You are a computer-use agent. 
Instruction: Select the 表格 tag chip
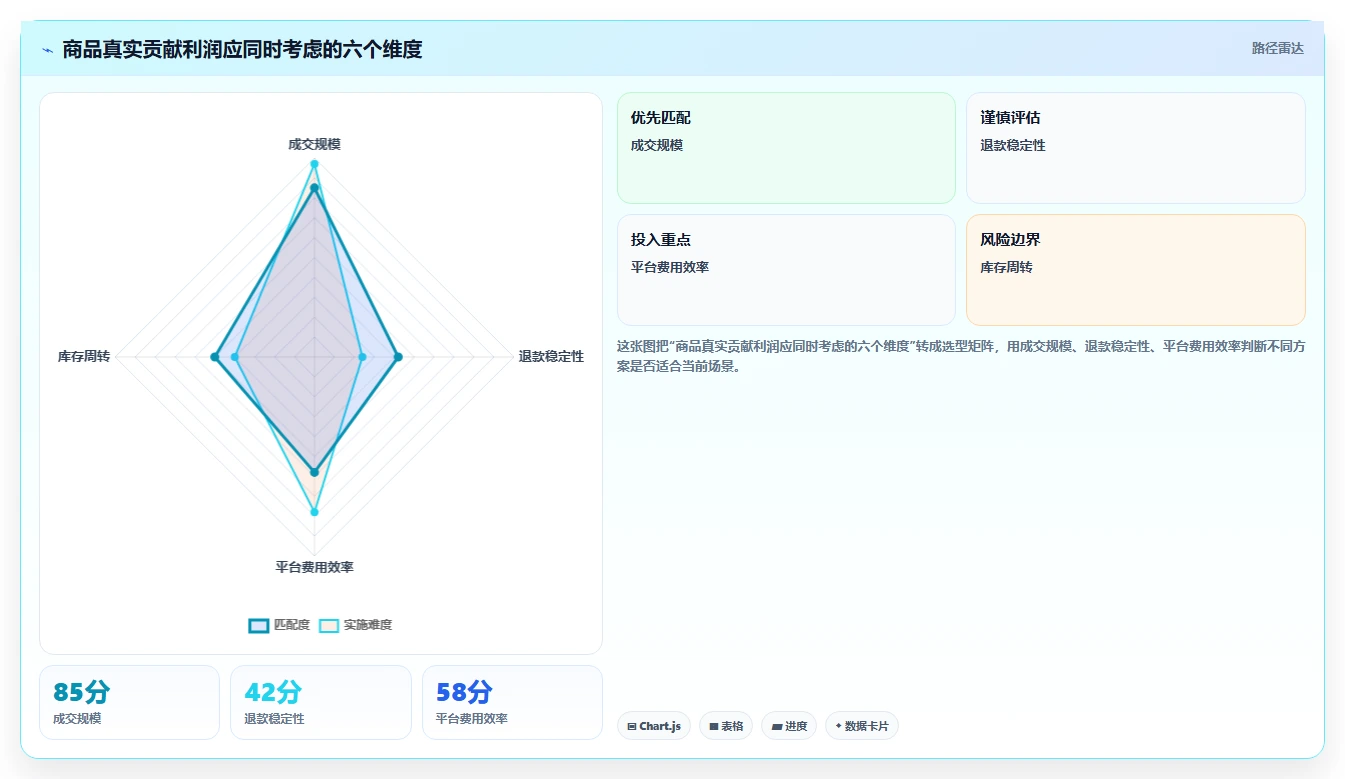point(726,726)
